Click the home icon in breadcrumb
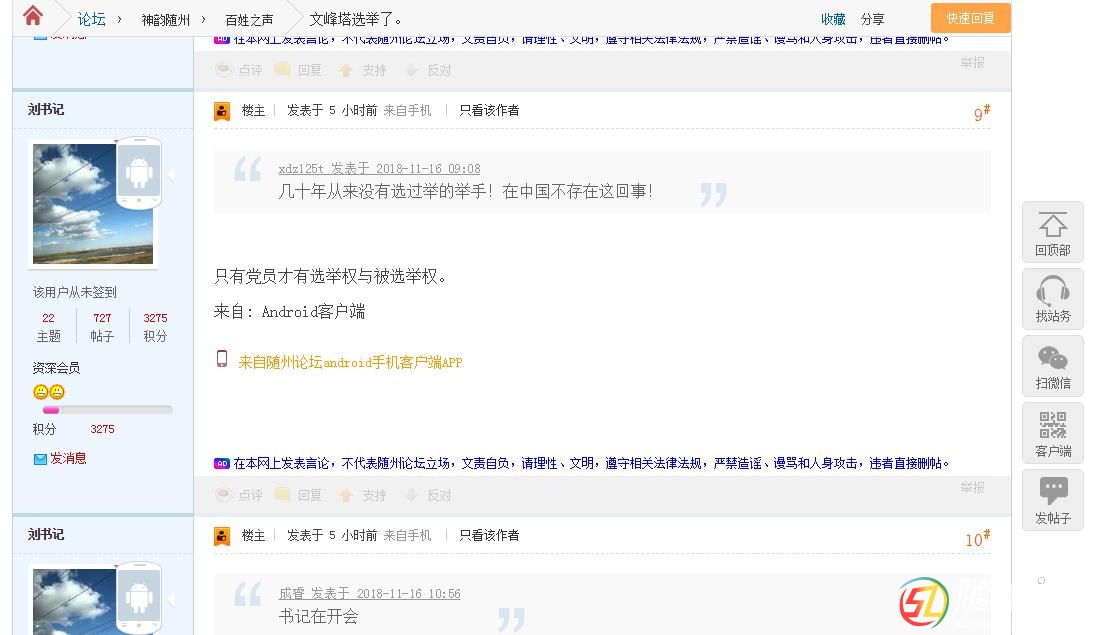Screen dimensions: 1113x635 pos(33,16)
